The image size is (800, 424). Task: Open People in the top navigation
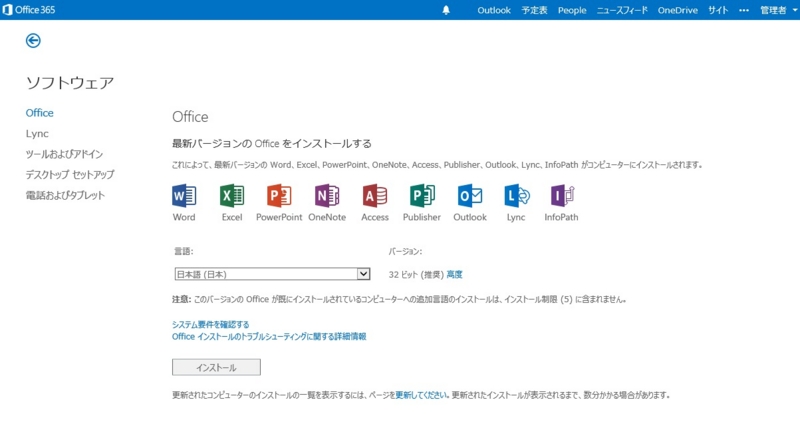click(x=572, y=10)
